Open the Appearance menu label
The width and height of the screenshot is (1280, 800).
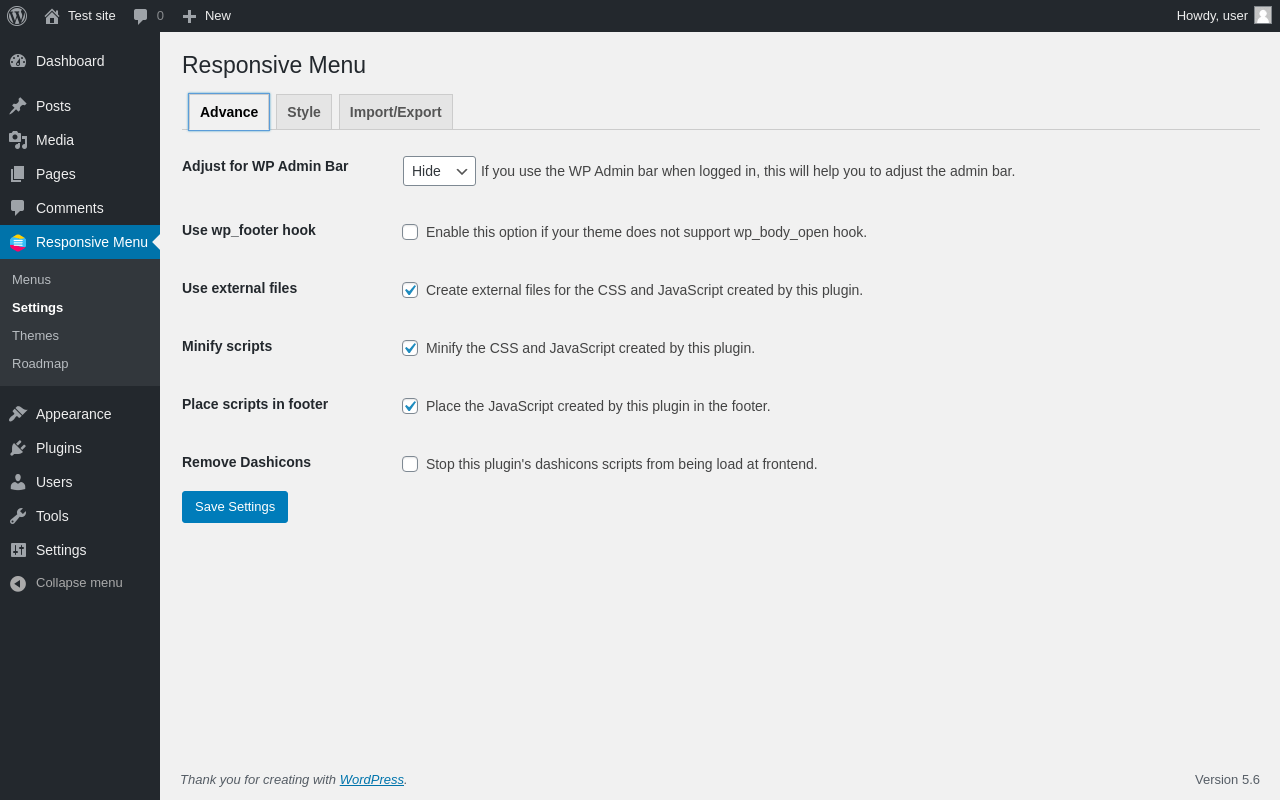tap(74, 414)
